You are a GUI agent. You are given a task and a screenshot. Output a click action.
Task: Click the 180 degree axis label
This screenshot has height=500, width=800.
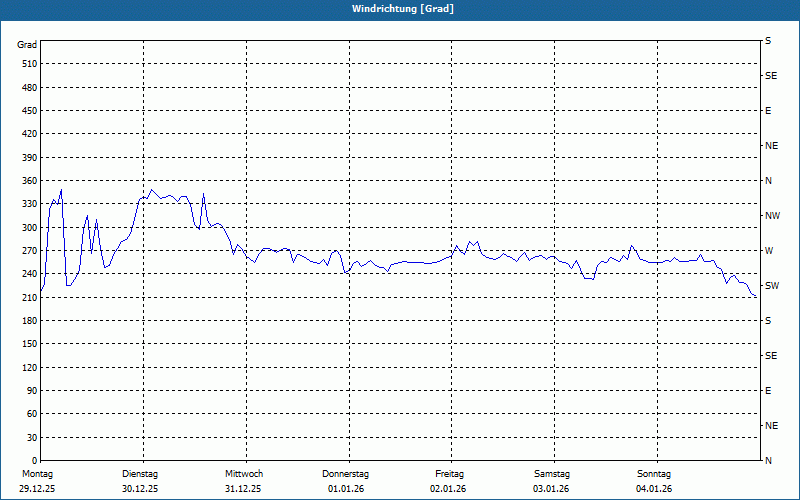pos(30,320)
